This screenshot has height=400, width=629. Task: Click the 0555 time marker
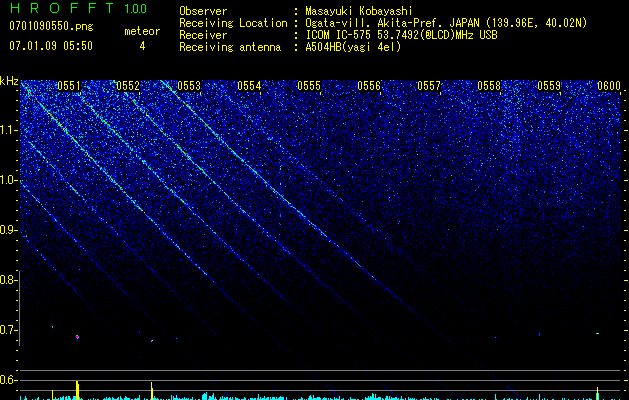pyautogui.click(x=309, y=86)
